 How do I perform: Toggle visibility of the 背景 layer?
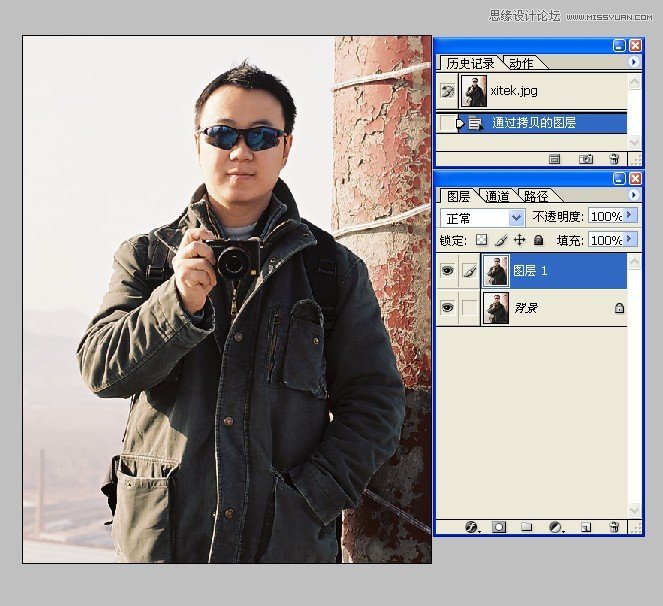(447, 309)
